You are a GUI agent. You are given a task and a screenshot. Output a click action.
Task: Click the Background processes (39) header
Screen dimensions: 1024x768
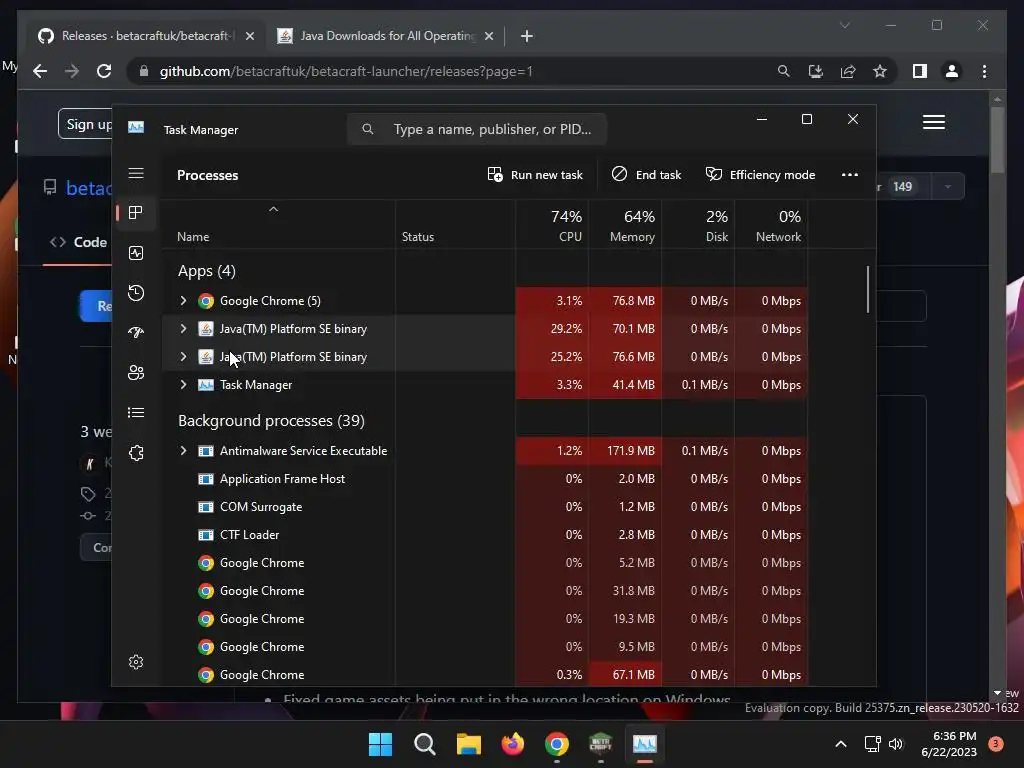point(271,421)
